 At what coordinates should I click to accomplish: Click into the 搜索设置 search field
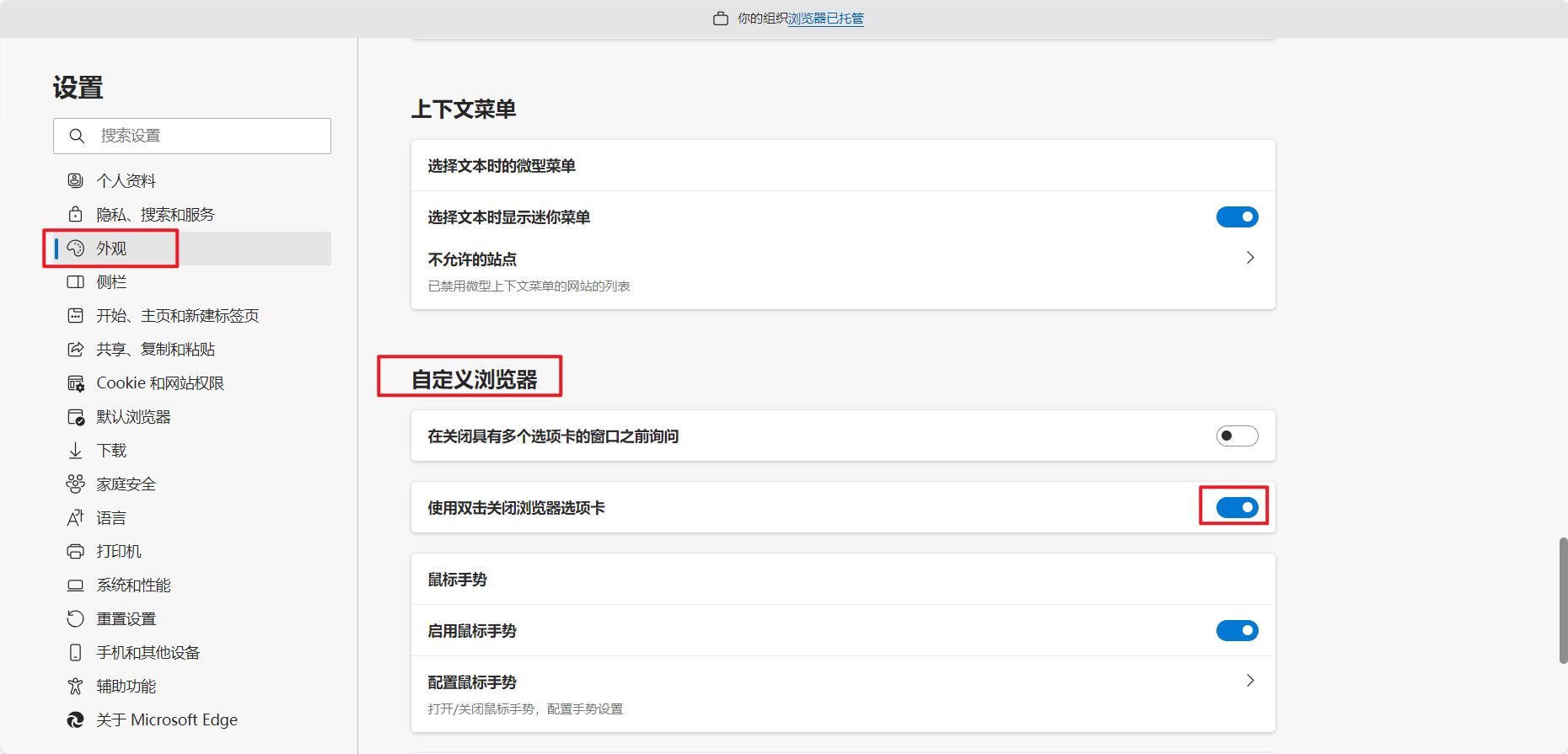point(192,136)
